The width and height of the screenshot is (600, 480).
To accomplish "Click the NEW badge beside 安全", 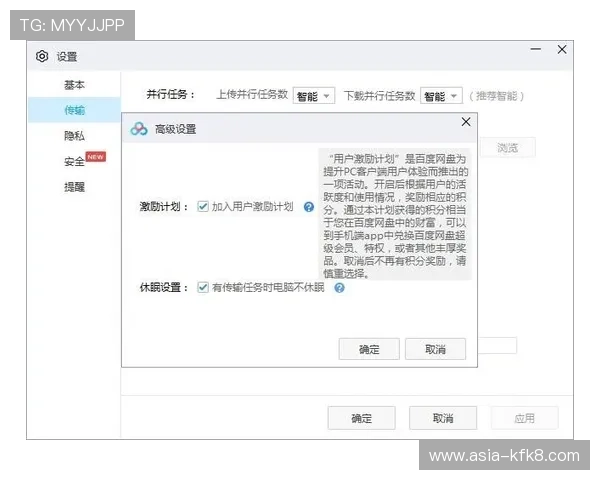I will point(96,157).
